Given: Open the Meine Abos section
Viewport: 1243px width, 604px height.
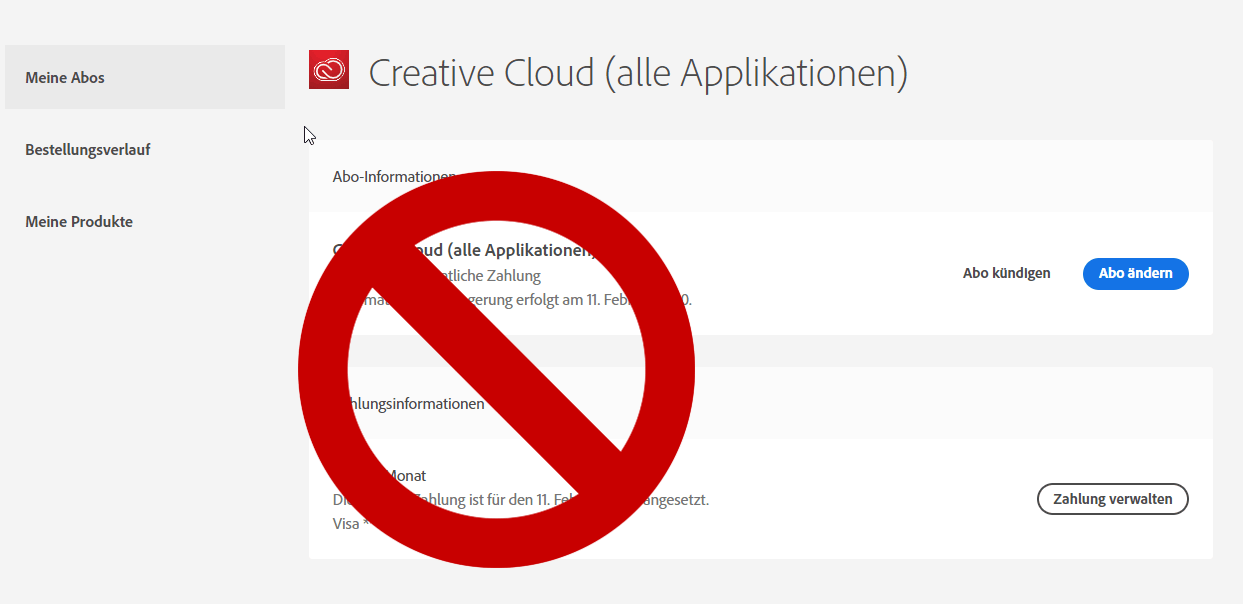Looking at the screenshot, I should click(x=65, y=77).
